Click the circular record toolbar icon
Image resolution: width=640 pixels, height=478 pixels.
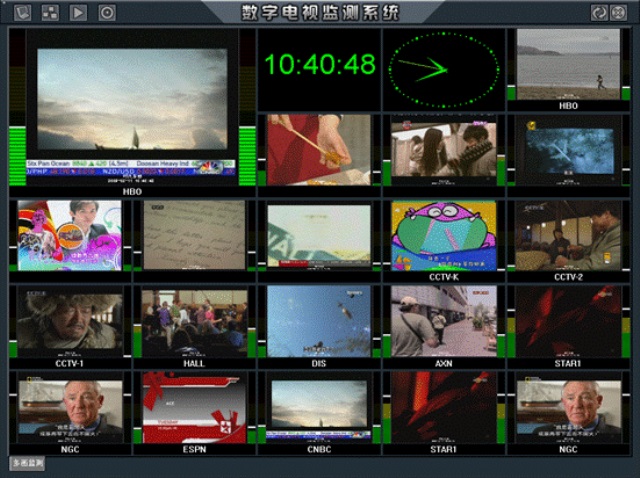107,13
